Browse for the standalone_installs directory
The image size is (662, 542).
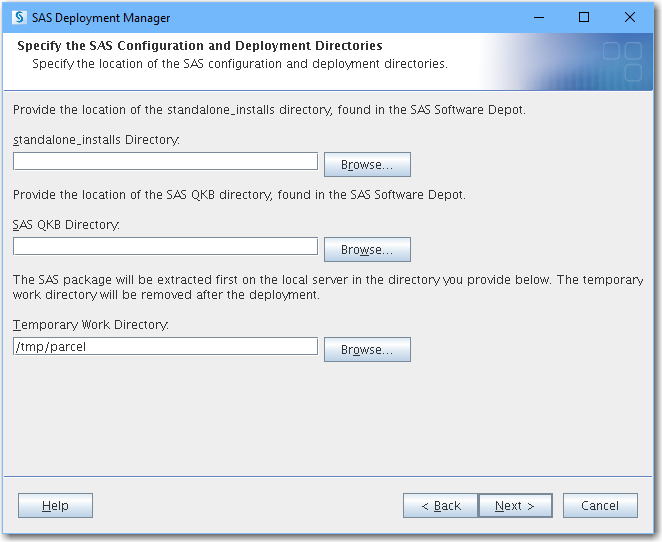(x=367, y=165)
